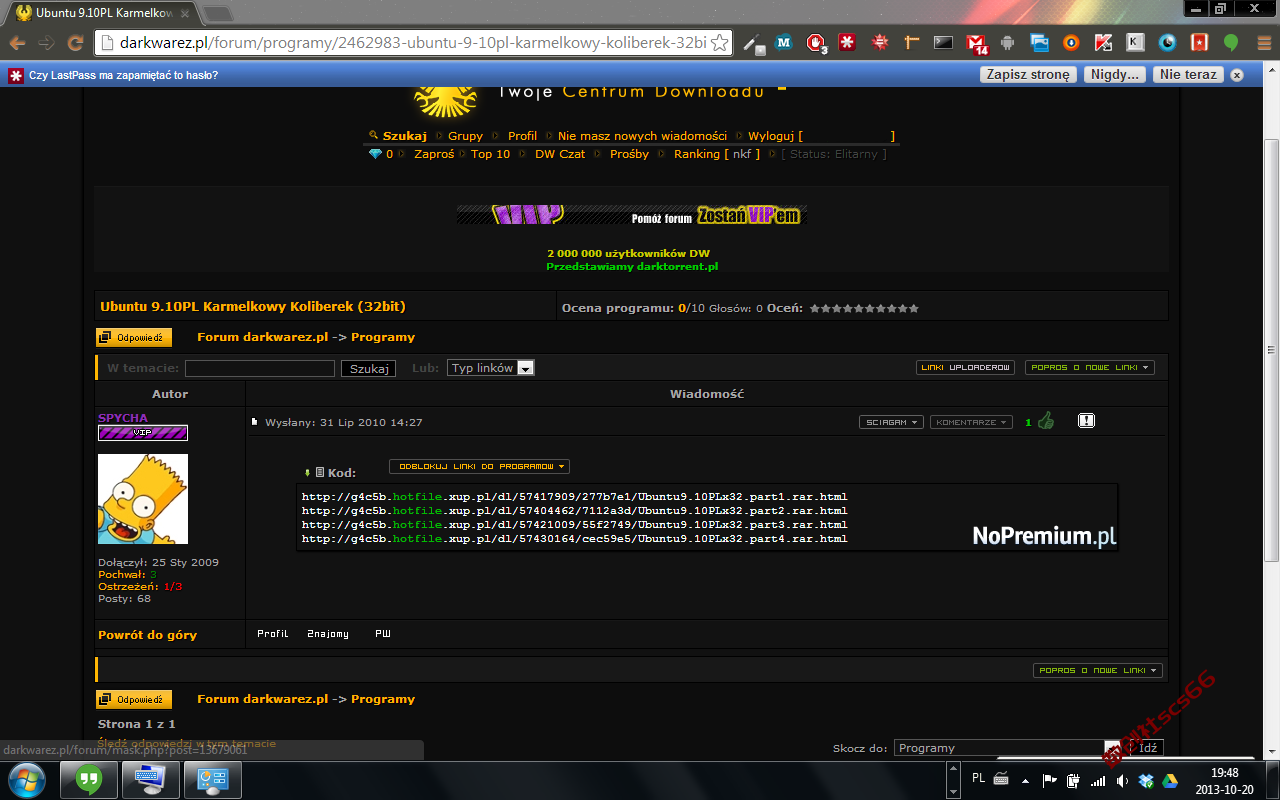Click the Idź button

tap(1148, 748)
